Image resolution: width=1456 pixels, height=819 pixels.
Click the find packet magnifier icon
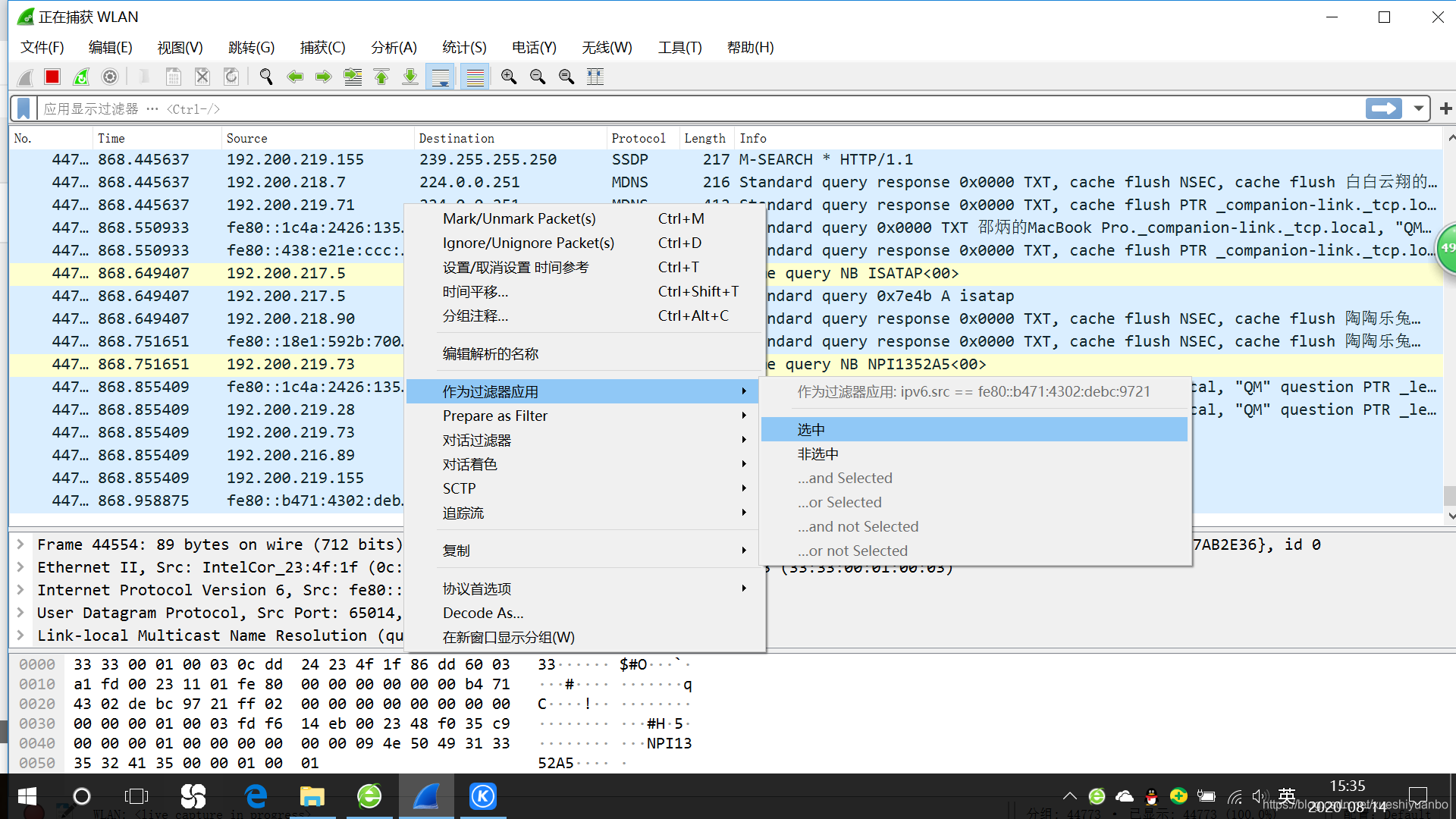266,77
